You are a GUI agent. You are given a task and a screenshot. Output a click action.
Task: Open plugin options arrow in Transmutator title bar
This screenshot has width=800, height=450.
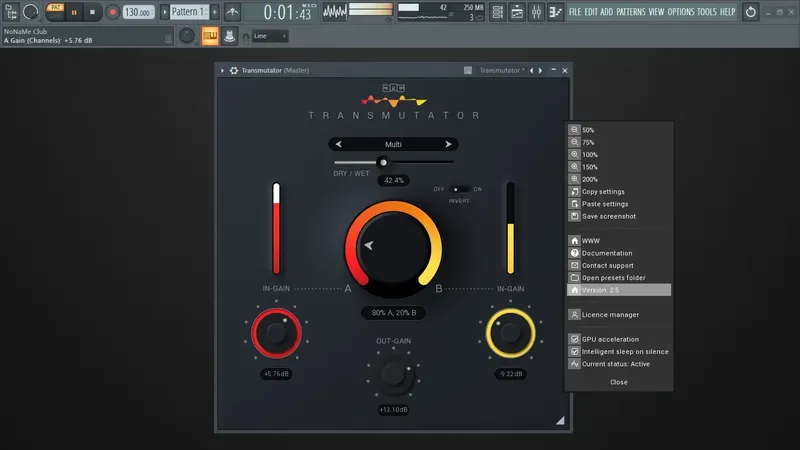coord(222,70)
